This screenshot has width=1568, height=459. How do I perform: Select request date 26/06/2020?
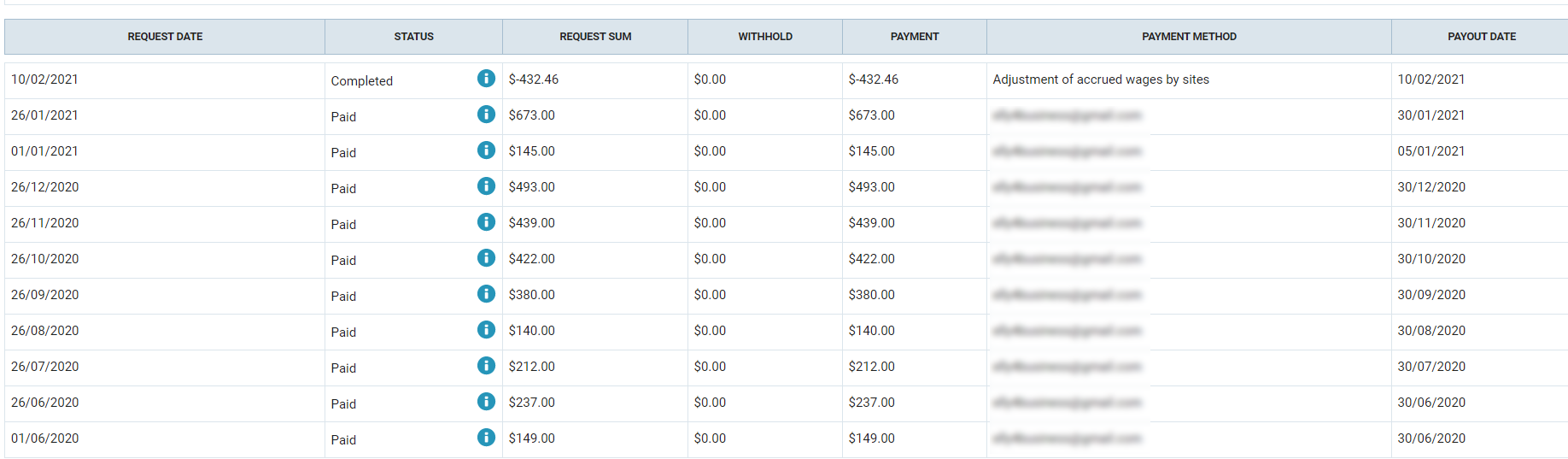(44, 403)
